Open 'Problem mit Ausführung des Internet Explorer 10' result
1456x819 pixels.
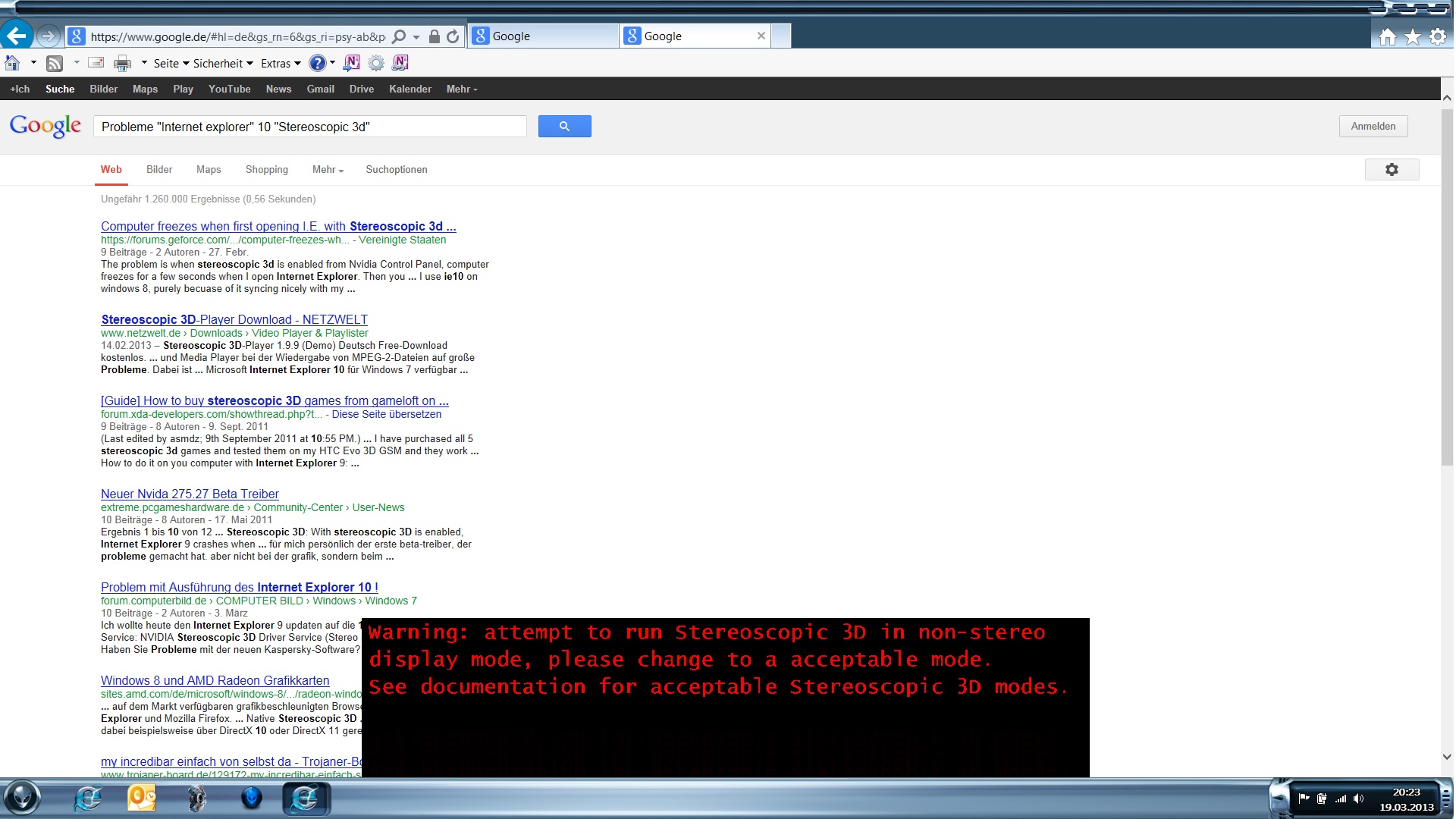click(x=240, y=587)
